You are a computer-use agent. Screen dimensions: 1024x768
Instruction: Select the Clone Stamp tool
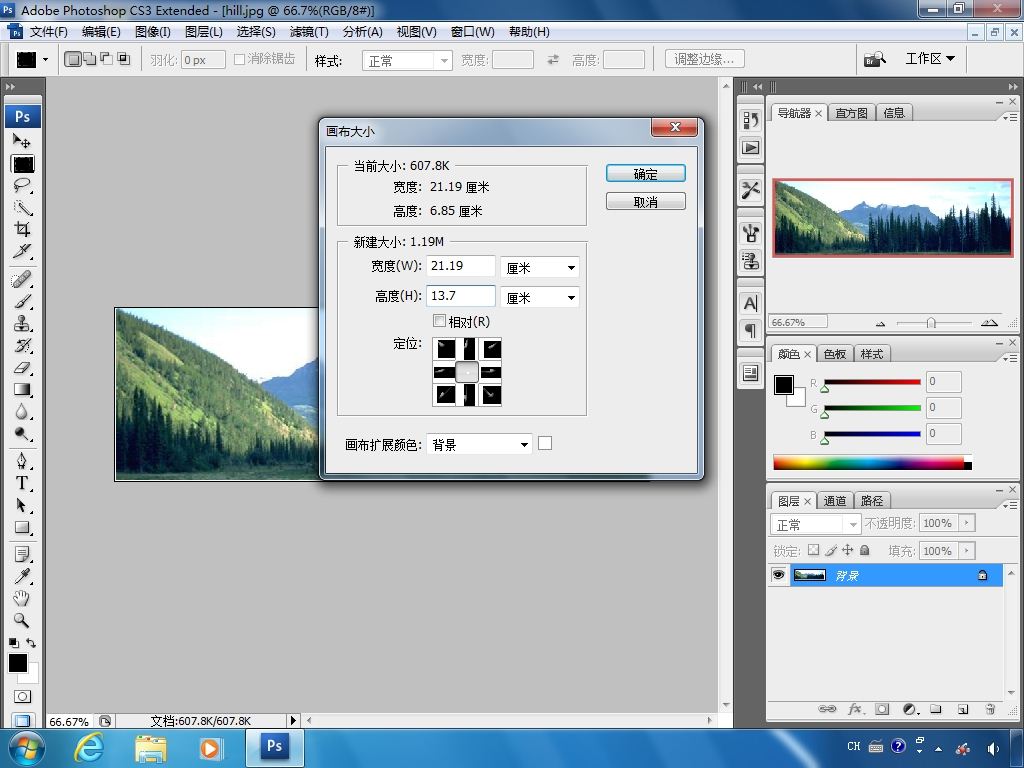click(22, 323)
